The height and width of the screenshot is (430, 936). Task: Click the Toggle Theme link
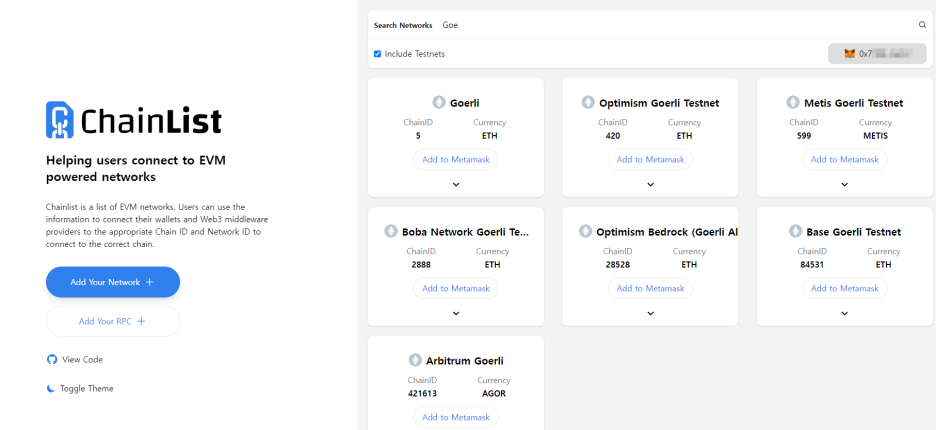pos(80,388)
